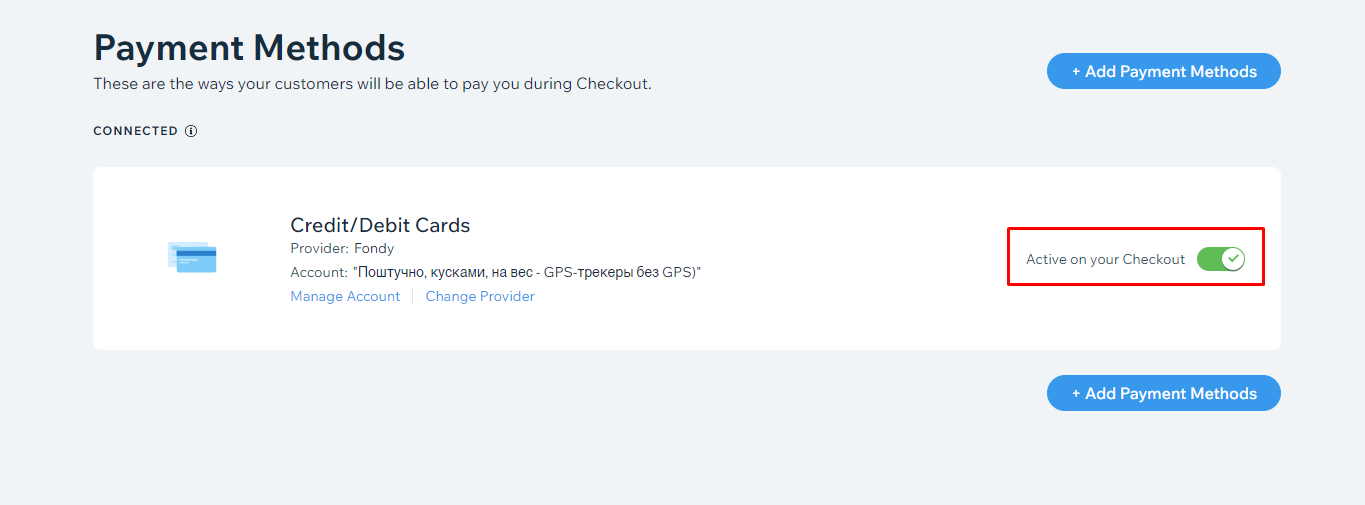Disable the Active on your Checkout toggle
Image resolution: width=1365 pixels, height=505 pixels.
point(1221,259)
